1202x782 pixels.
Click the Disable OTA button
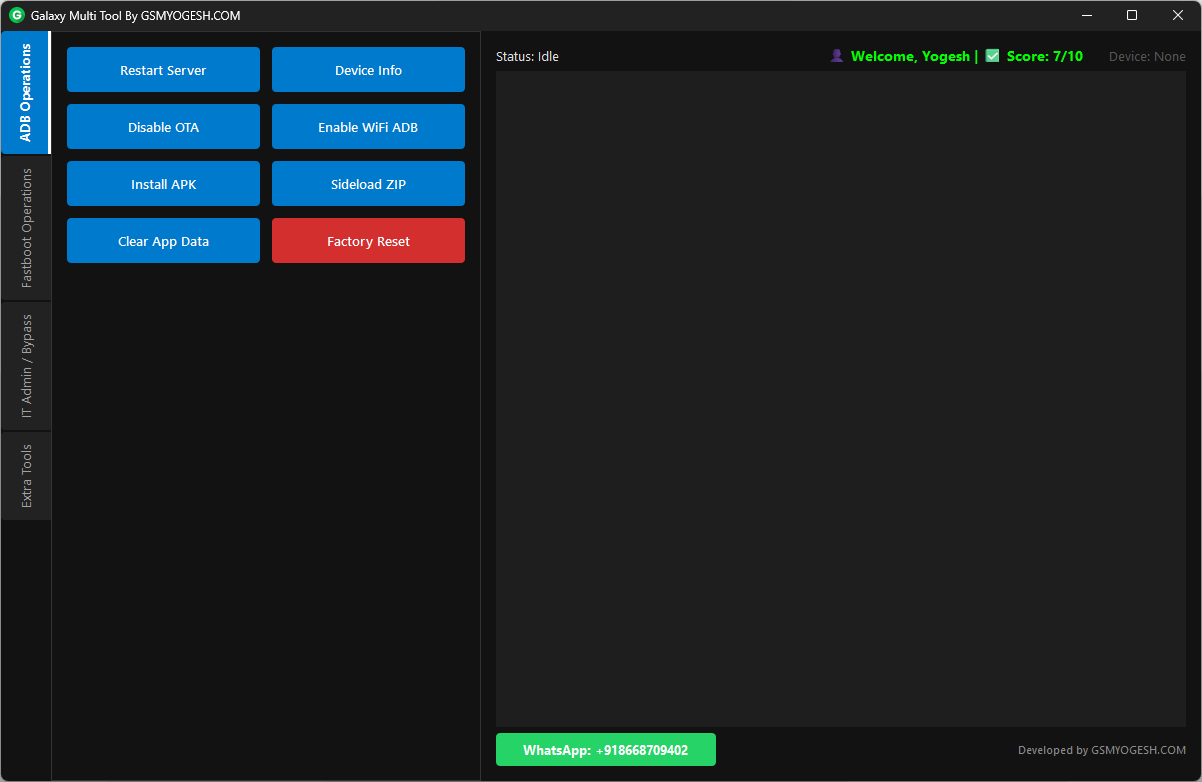click(163, 127)
